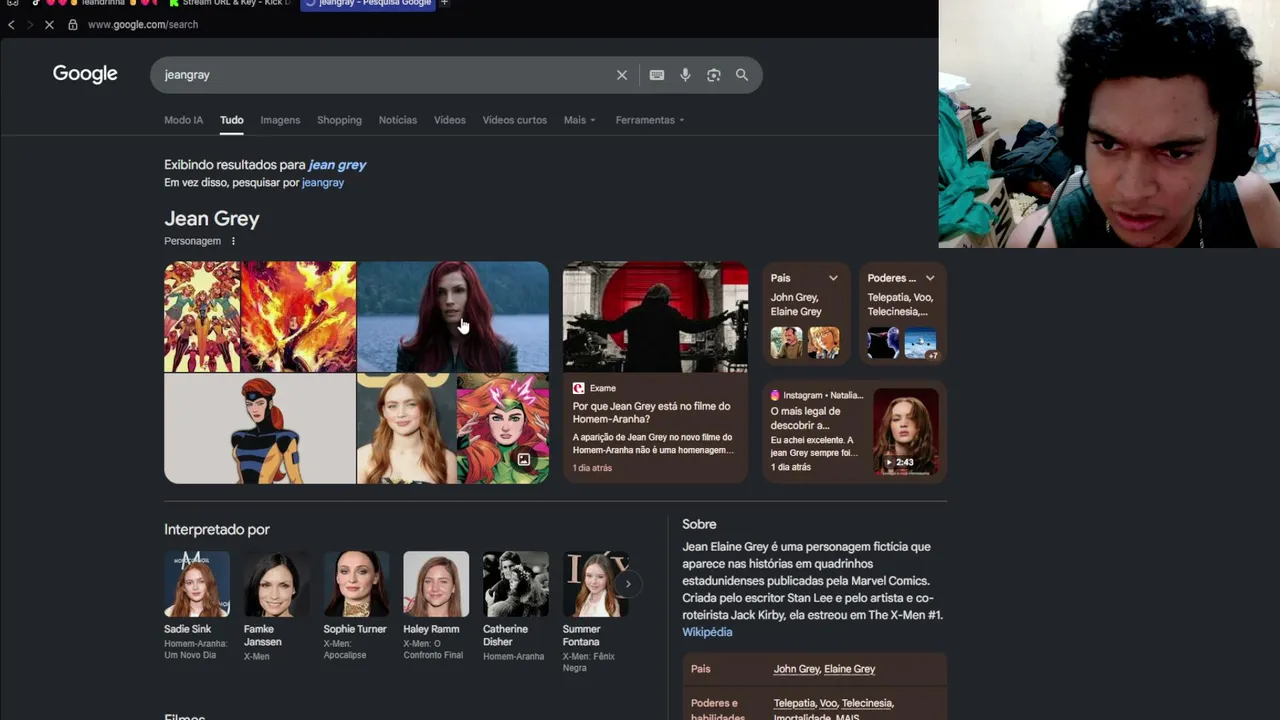Viewport: 1280px width, 720px height.
Task: Open Sadie Sink actor thumbnail
Action: pos(197,584)
